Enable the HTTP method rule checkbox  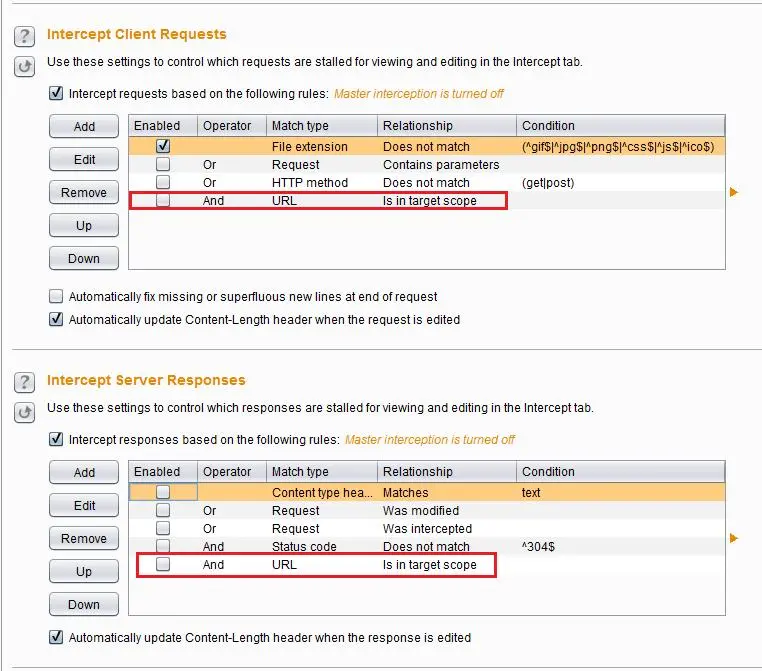pos(163,182)
